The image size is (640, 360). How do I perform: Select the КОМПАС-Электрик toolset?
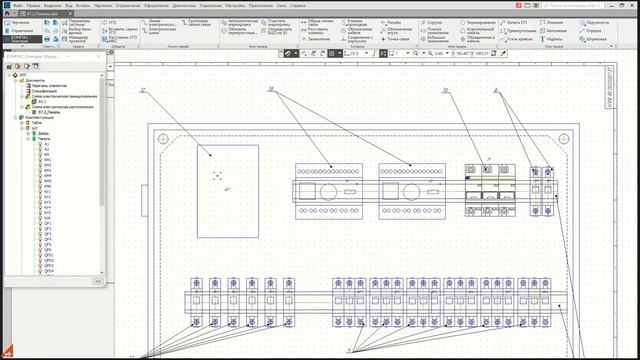[x=22, y=39]
